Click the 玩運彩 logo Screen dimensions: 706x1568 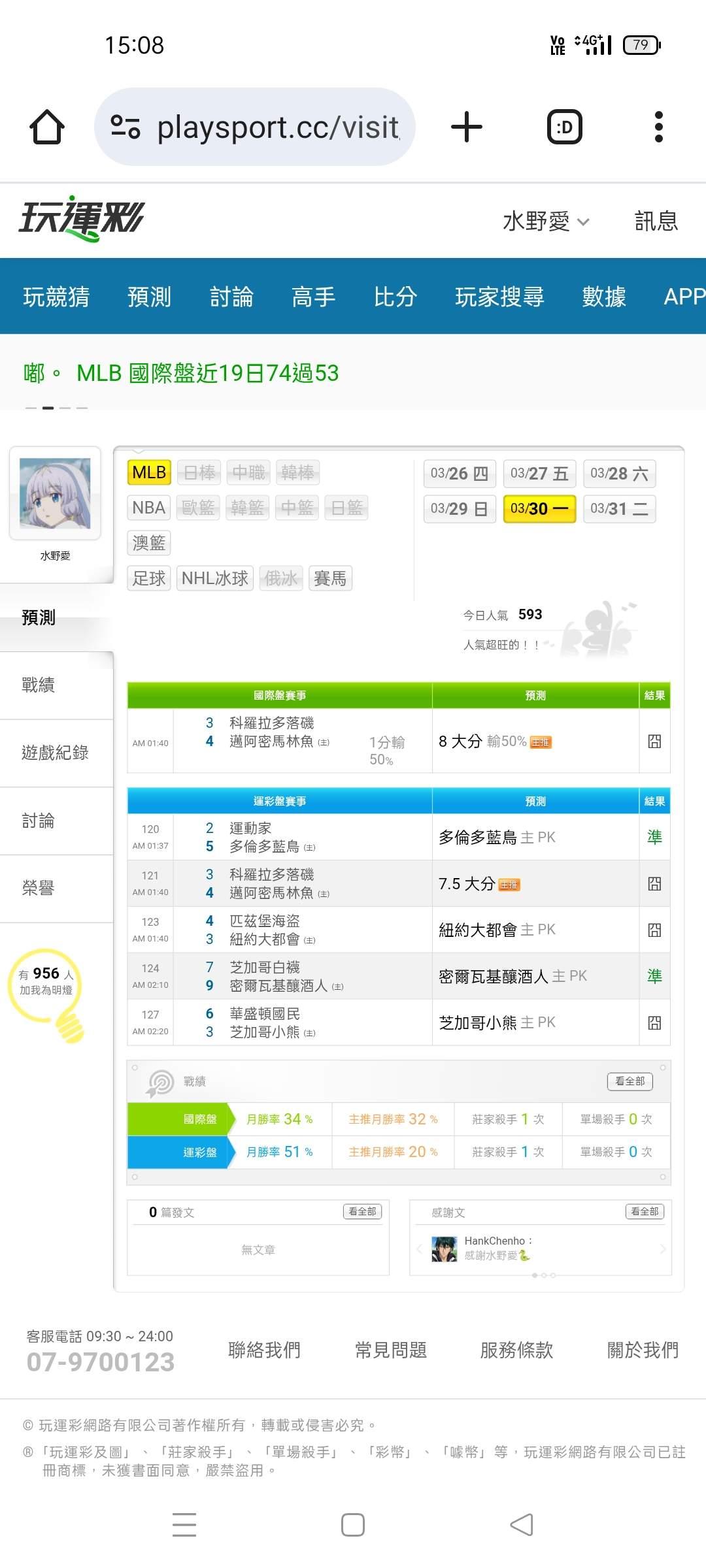[x=81, y=219]
